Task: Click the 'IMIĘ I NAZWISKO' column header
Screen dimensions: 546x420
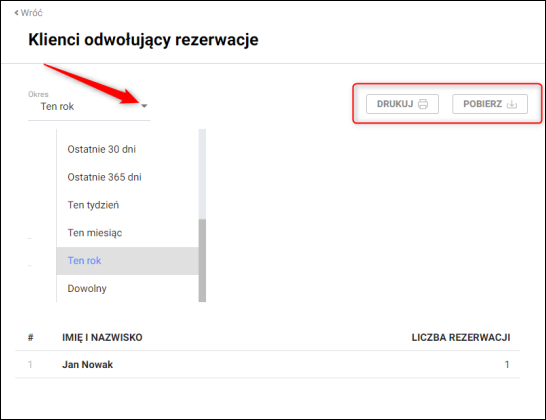Action: coord(102,337)
